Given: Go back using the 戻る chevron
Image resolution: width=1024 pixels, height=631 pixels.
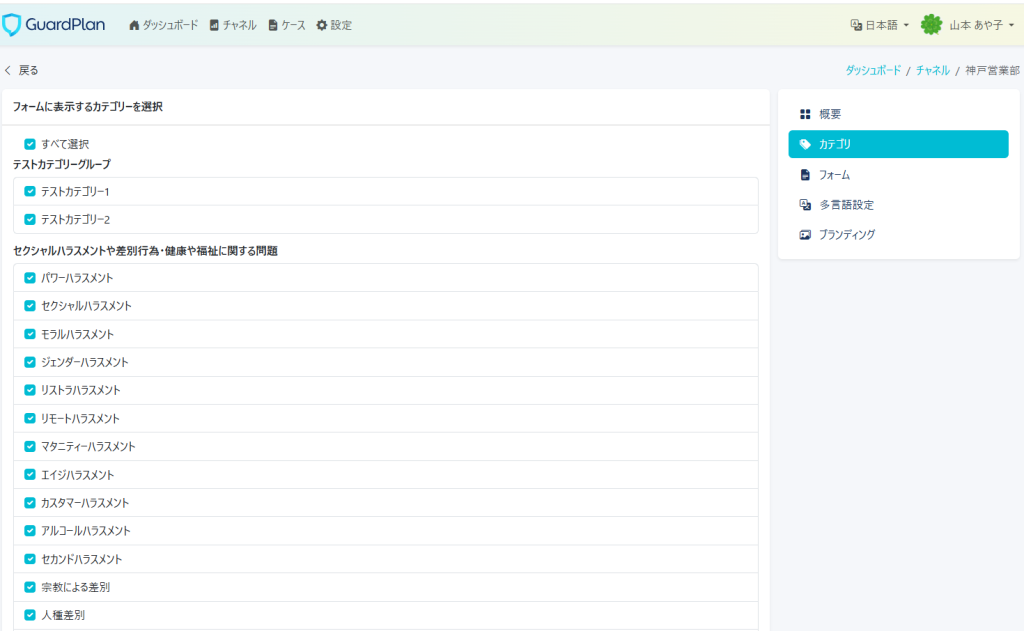Looking at the screenshot, I should (x=9, y=70).
